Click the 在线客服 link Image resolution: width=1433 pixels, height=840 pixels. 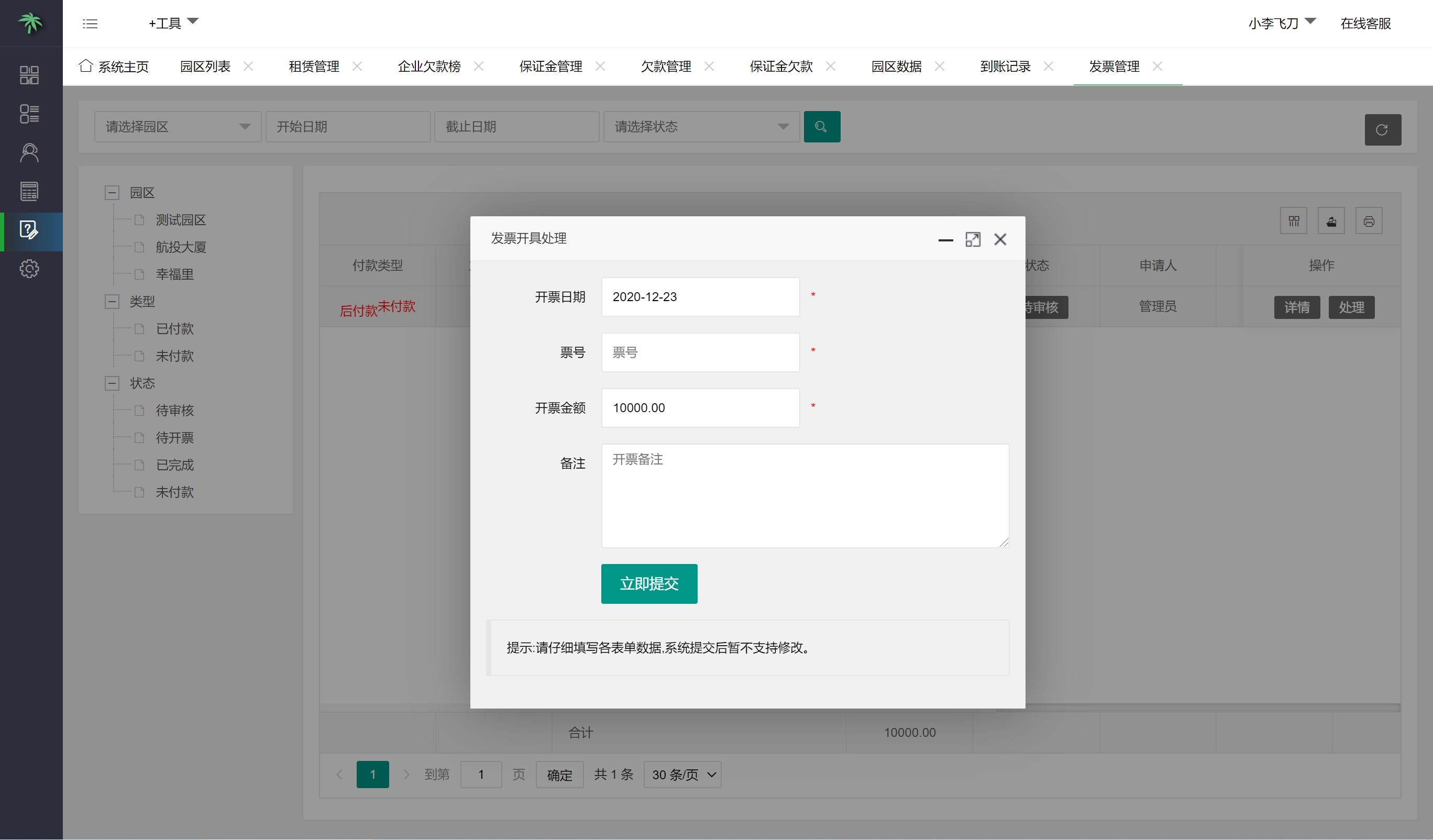[x=1365, y=23]
